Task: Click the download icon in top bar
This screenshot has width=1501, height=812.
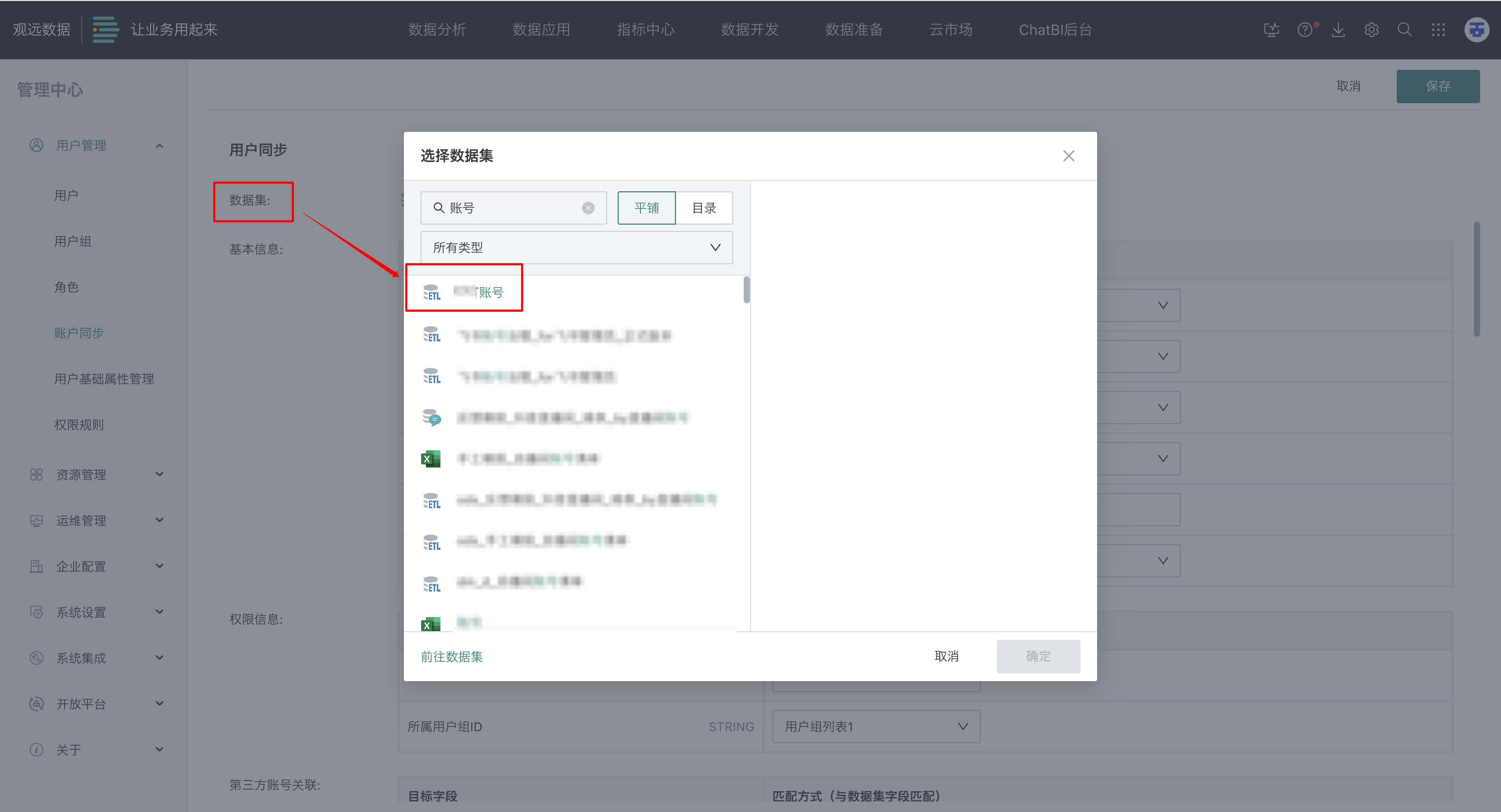Action: (x=1338, y=30)
